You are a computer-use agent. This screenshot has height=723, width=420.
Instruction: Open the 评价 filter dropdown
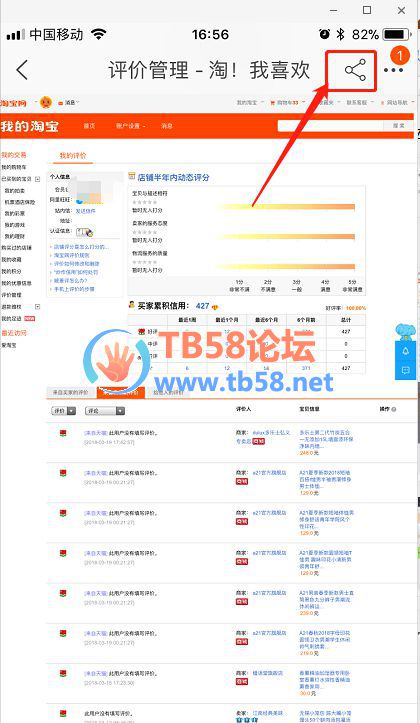[63, 410]
